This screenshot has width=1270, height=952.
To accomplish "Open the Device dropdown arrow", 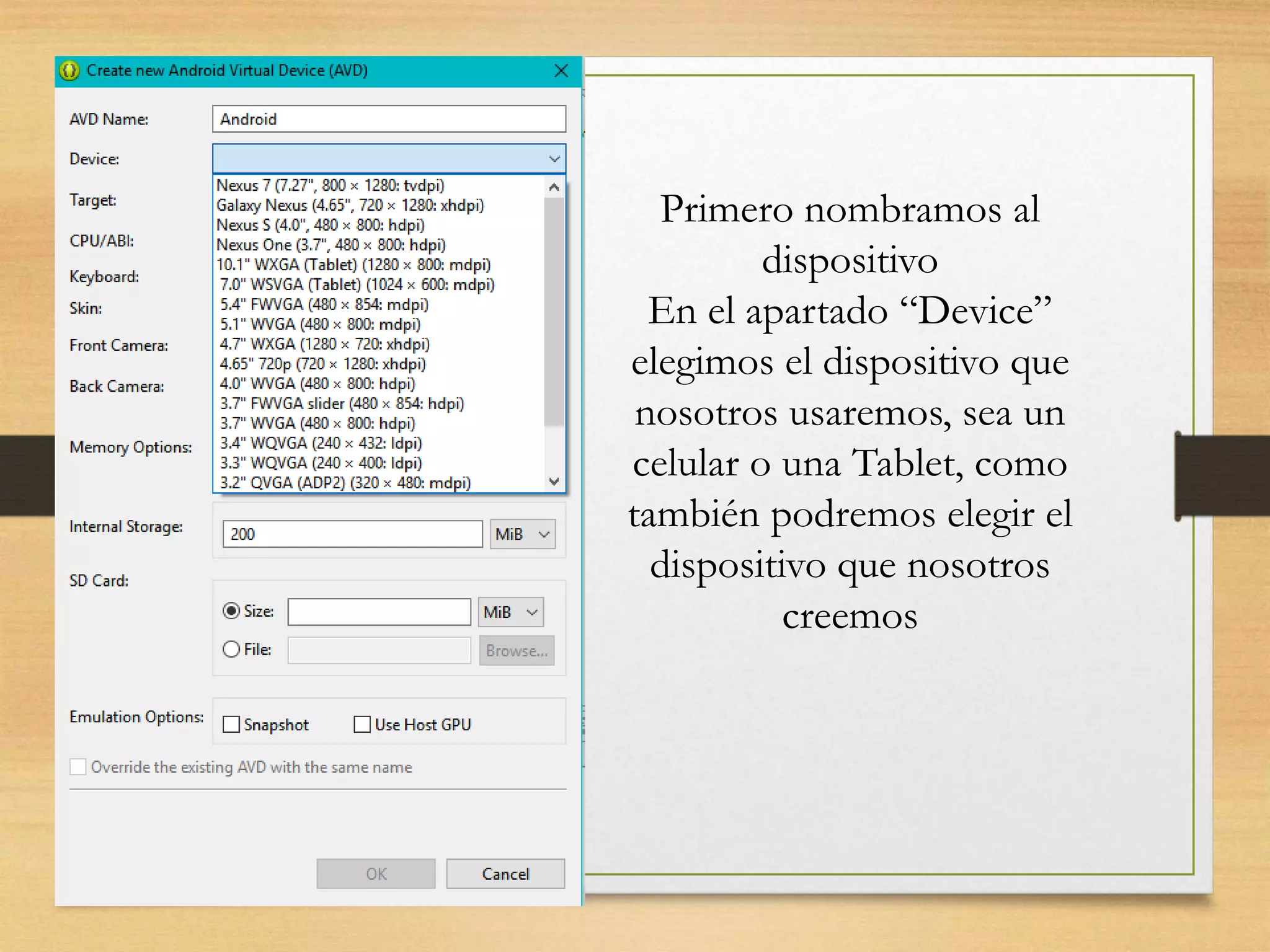I will click(554, 159).
